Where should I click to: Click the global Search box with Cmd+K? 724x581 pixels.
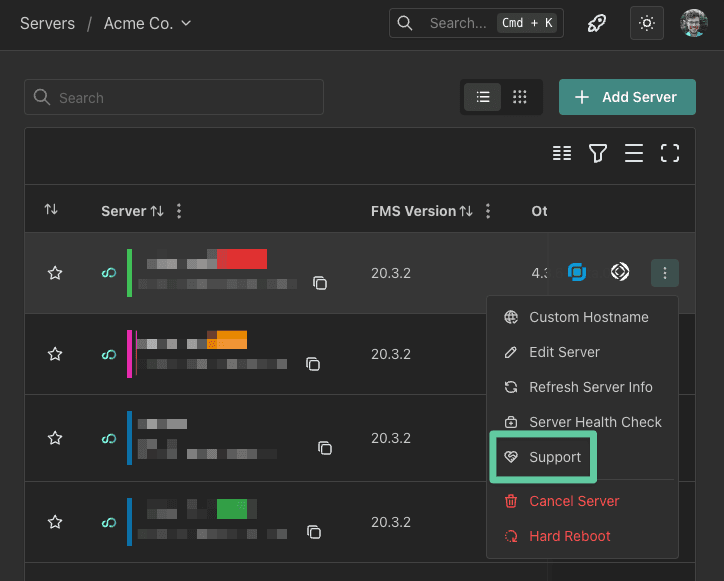476,23
